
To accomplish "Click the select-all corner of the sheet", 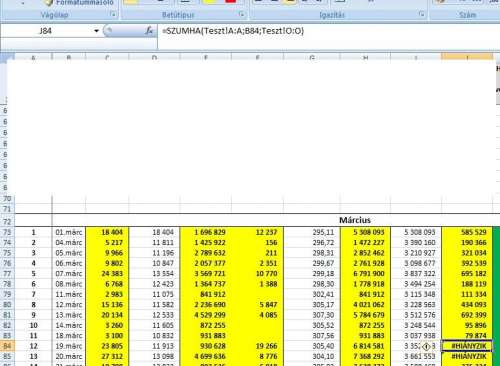I will 7,57.
